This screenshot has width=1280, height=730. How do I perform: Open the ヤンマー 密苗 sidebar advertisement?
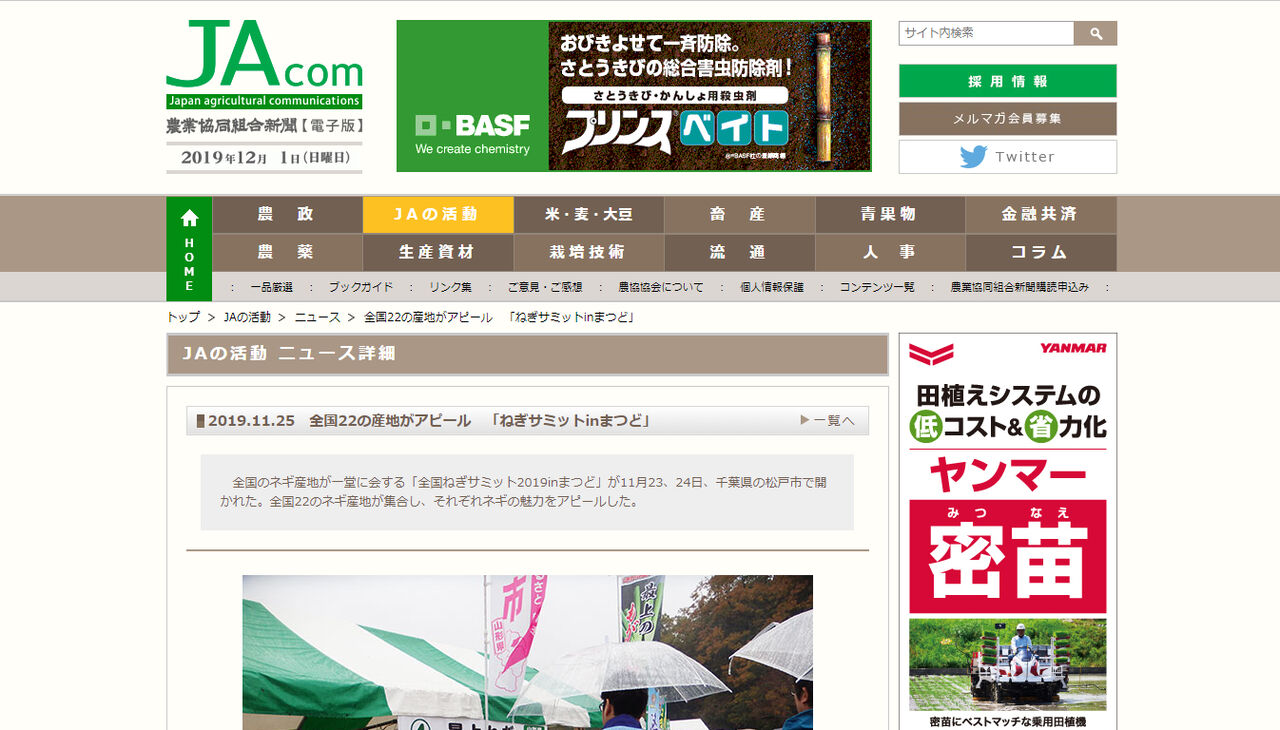[x=1007, y=531]
